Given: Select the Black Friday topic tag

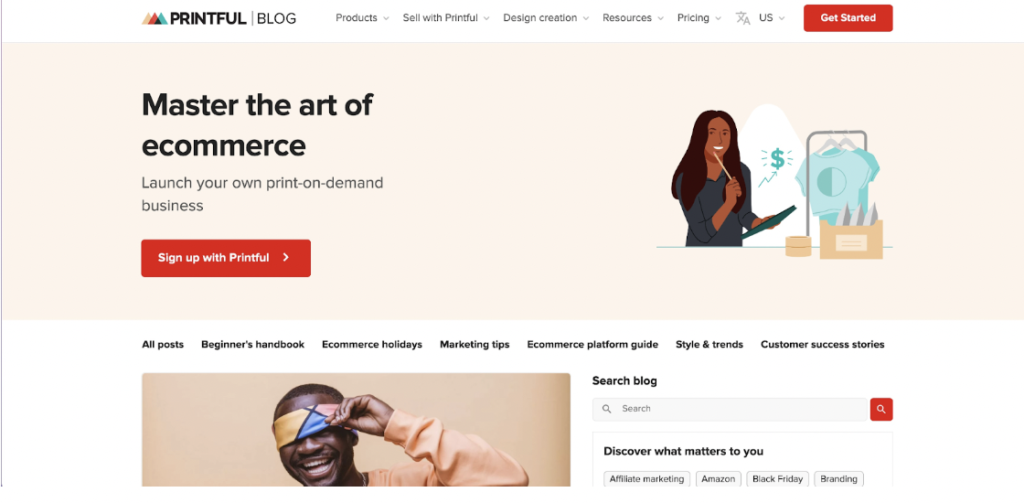Looking at the screenshot, I should 777,479.
